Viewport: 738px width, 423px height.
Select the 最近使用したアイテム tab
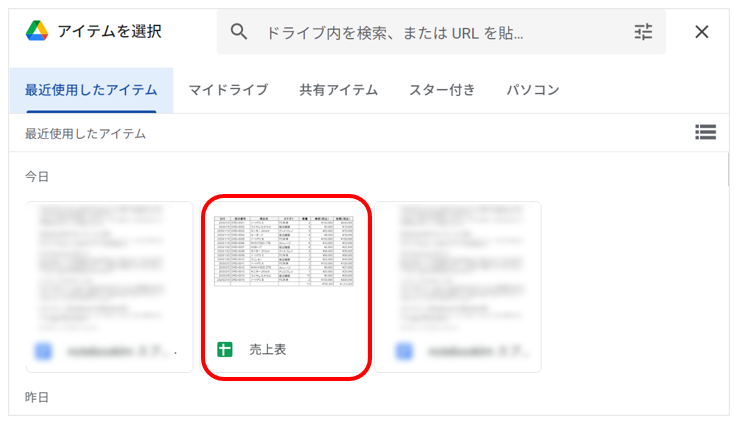point(91,90)
